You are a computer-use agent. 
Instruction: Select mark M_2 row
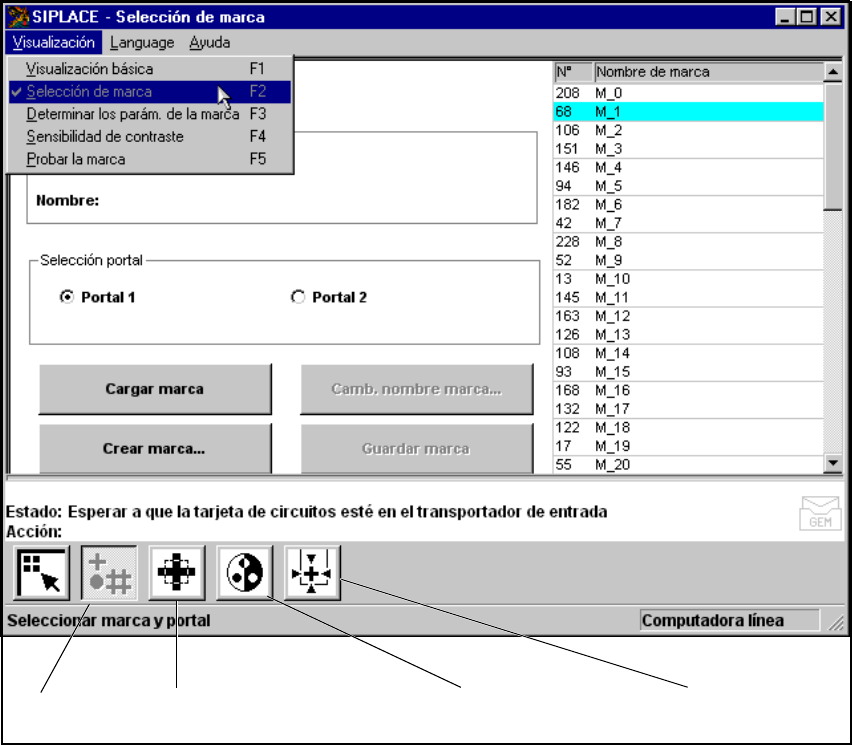coord(688,130)
